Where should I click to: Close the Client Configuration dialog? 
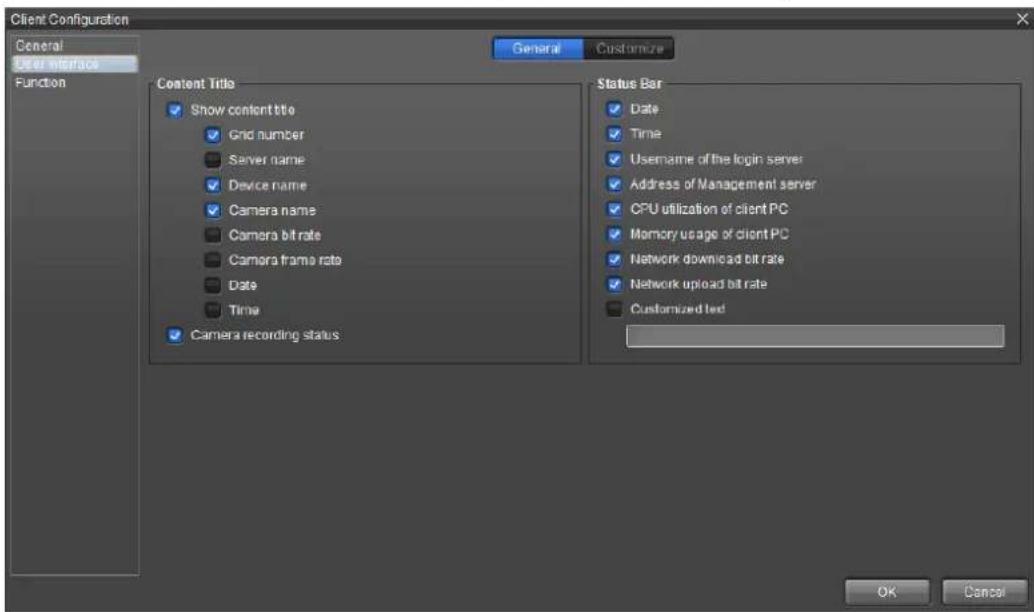click(1022, 19)
